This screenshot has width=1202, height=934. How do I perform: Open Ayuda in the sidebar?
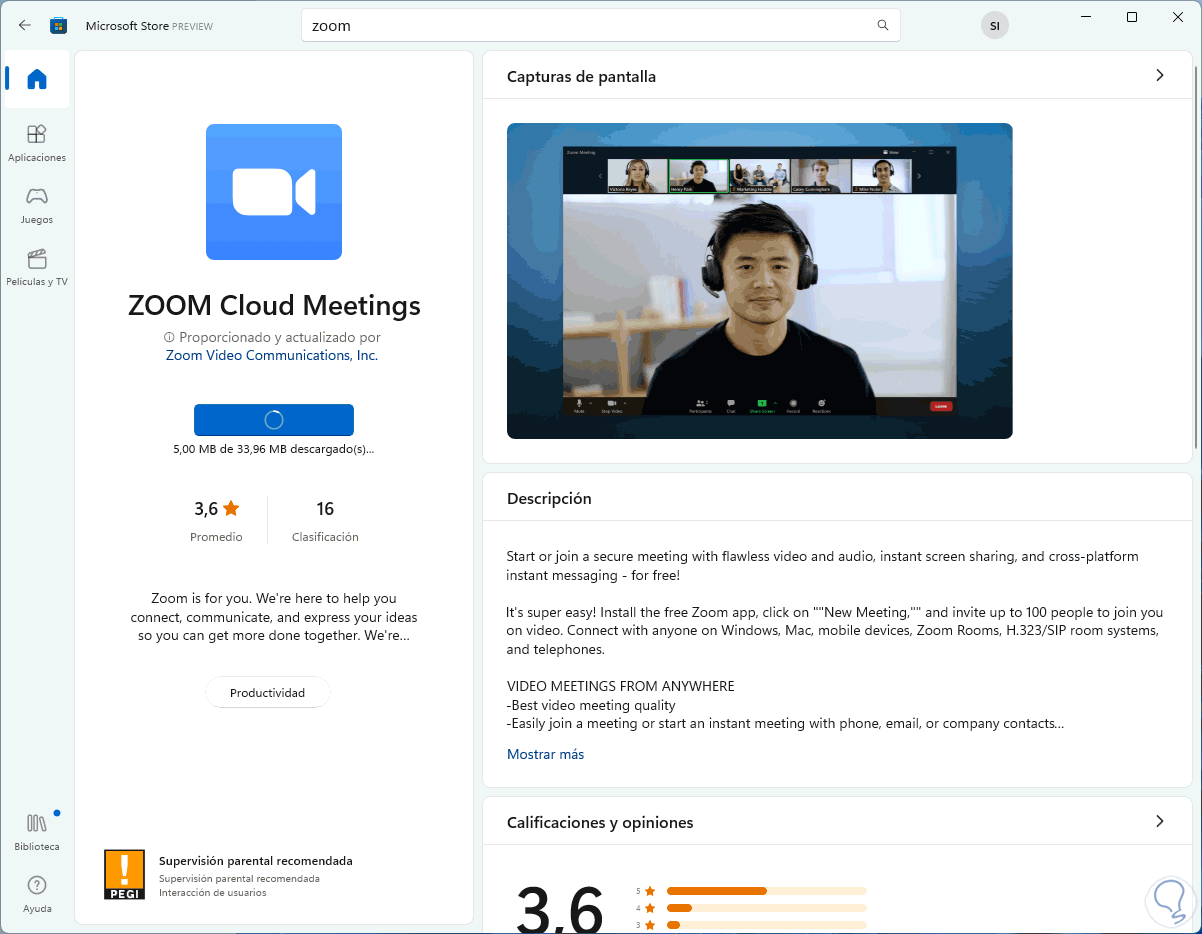click(x=37, y=894)
